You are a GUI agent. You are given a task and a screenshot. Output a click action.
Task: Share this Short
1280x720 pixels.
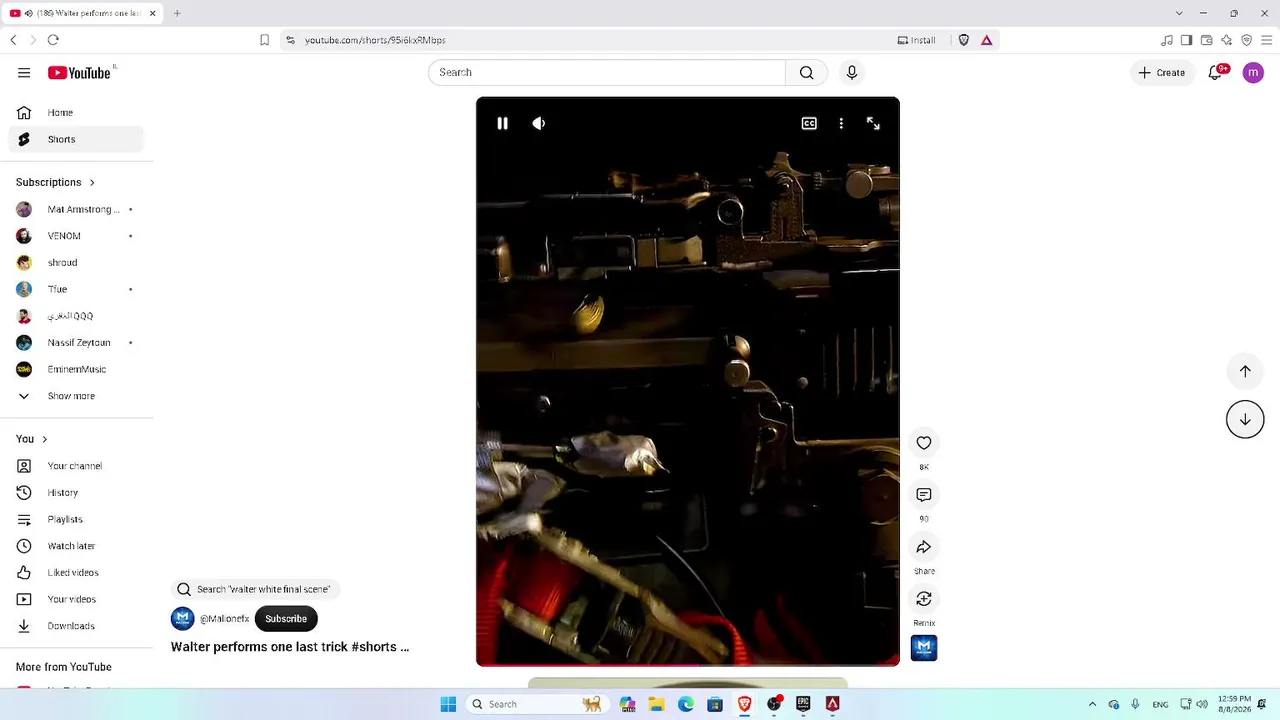tap(924, 547)
